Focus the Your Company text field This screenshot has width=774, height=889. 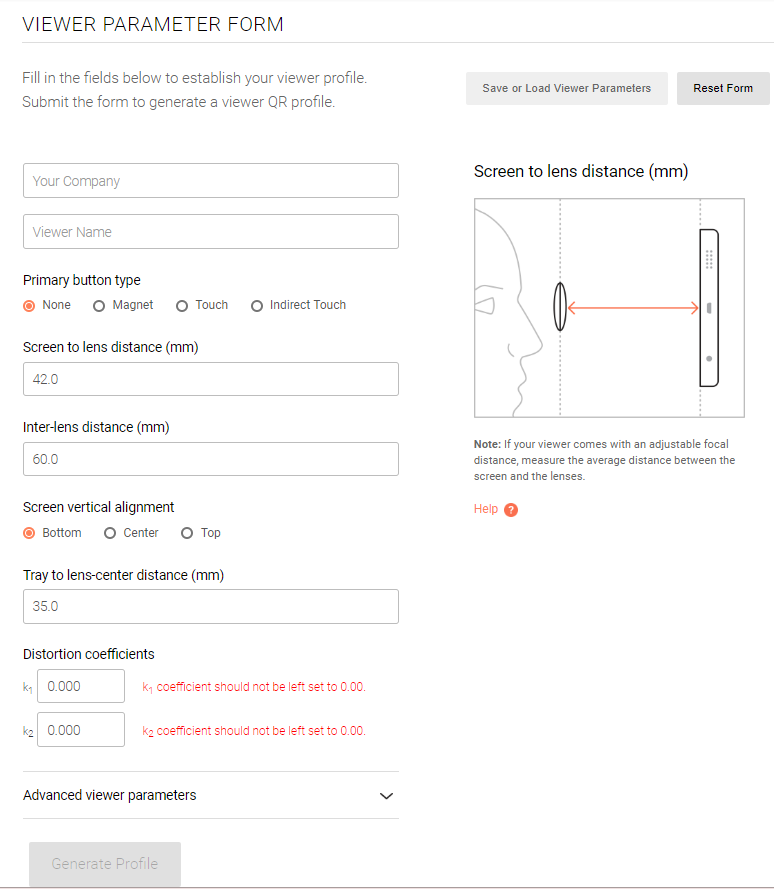210,181
